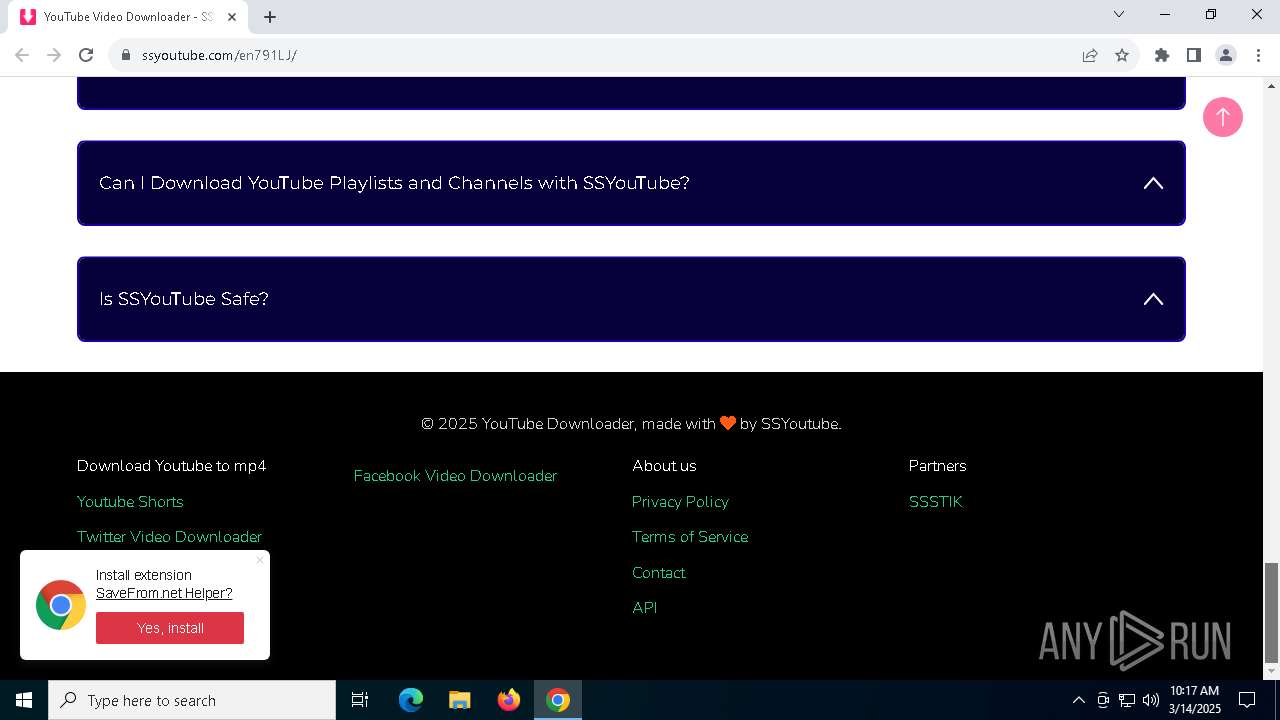1280x720 pixels.
Task: Open the Extensions puzzle icon
Action: tap(1162, 55)
